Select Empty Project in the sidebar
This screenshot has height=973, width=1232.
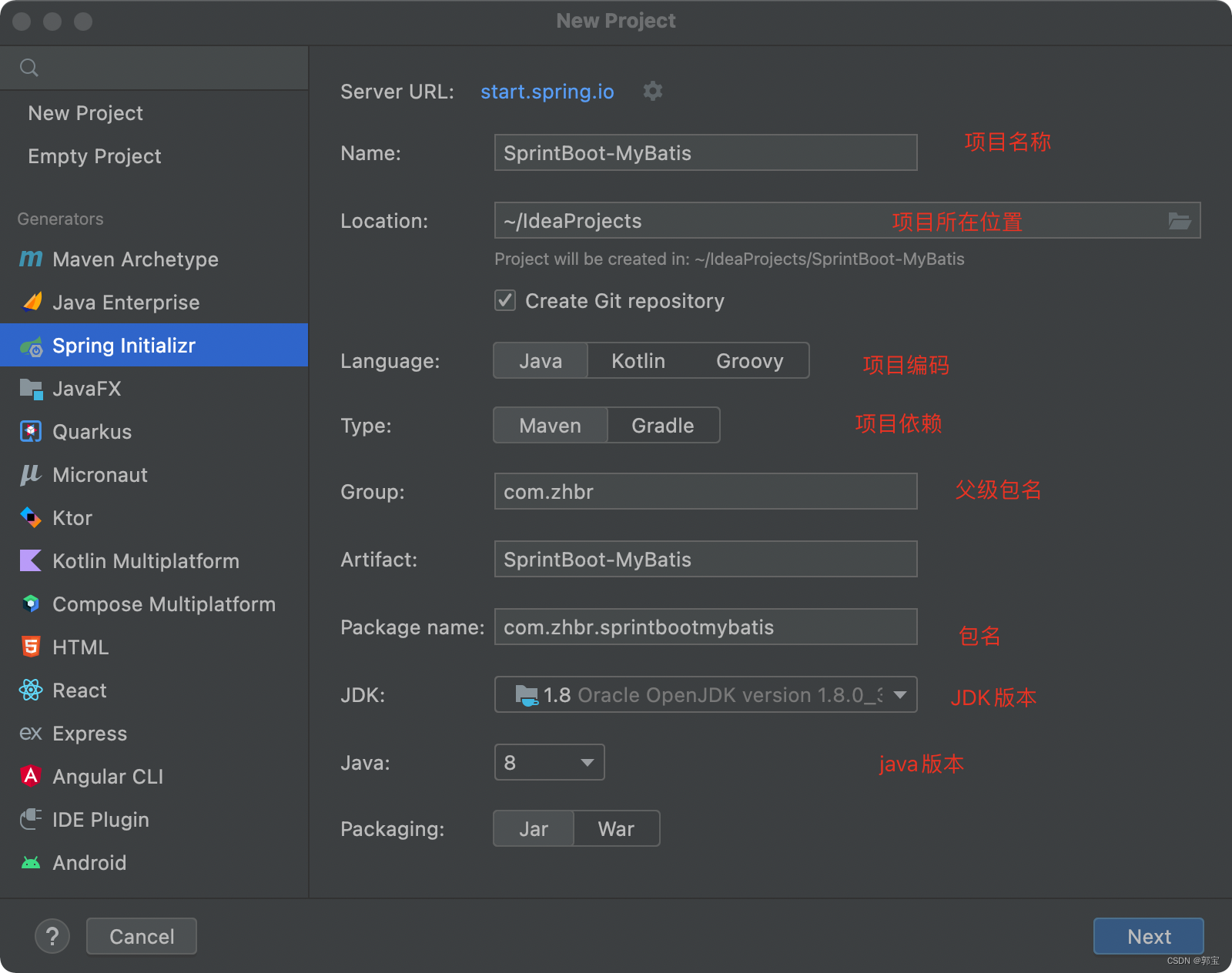click(95, 156)
